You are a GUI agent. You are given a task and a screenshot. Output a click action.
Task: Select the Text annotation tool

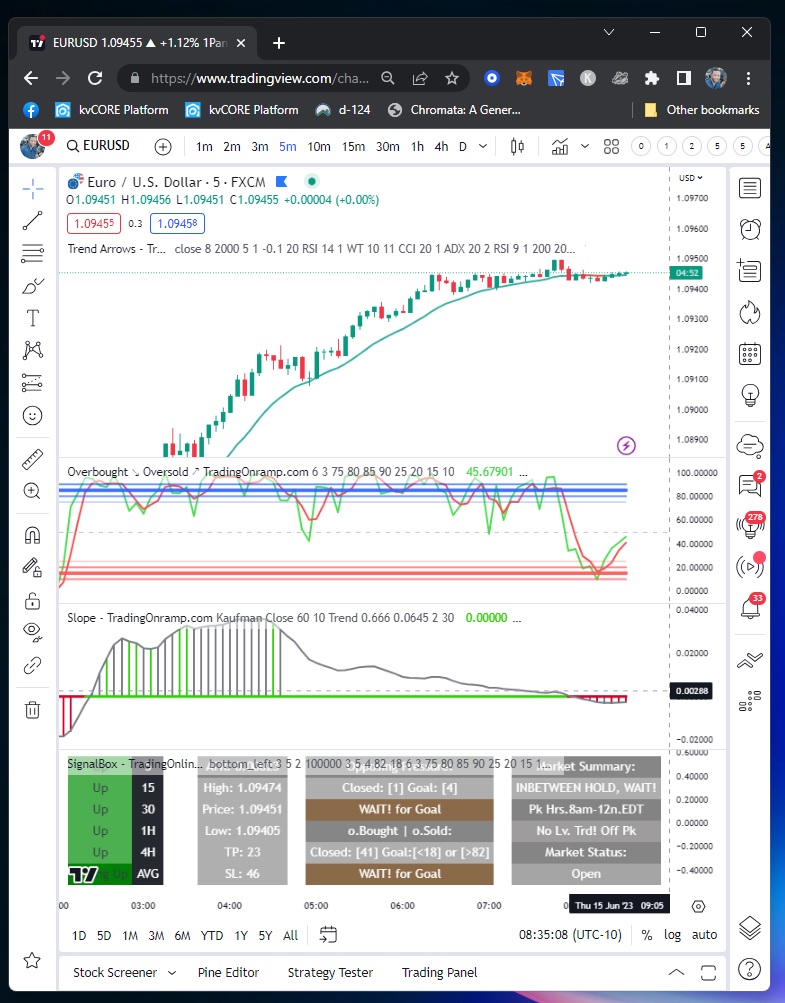point(32,318)
